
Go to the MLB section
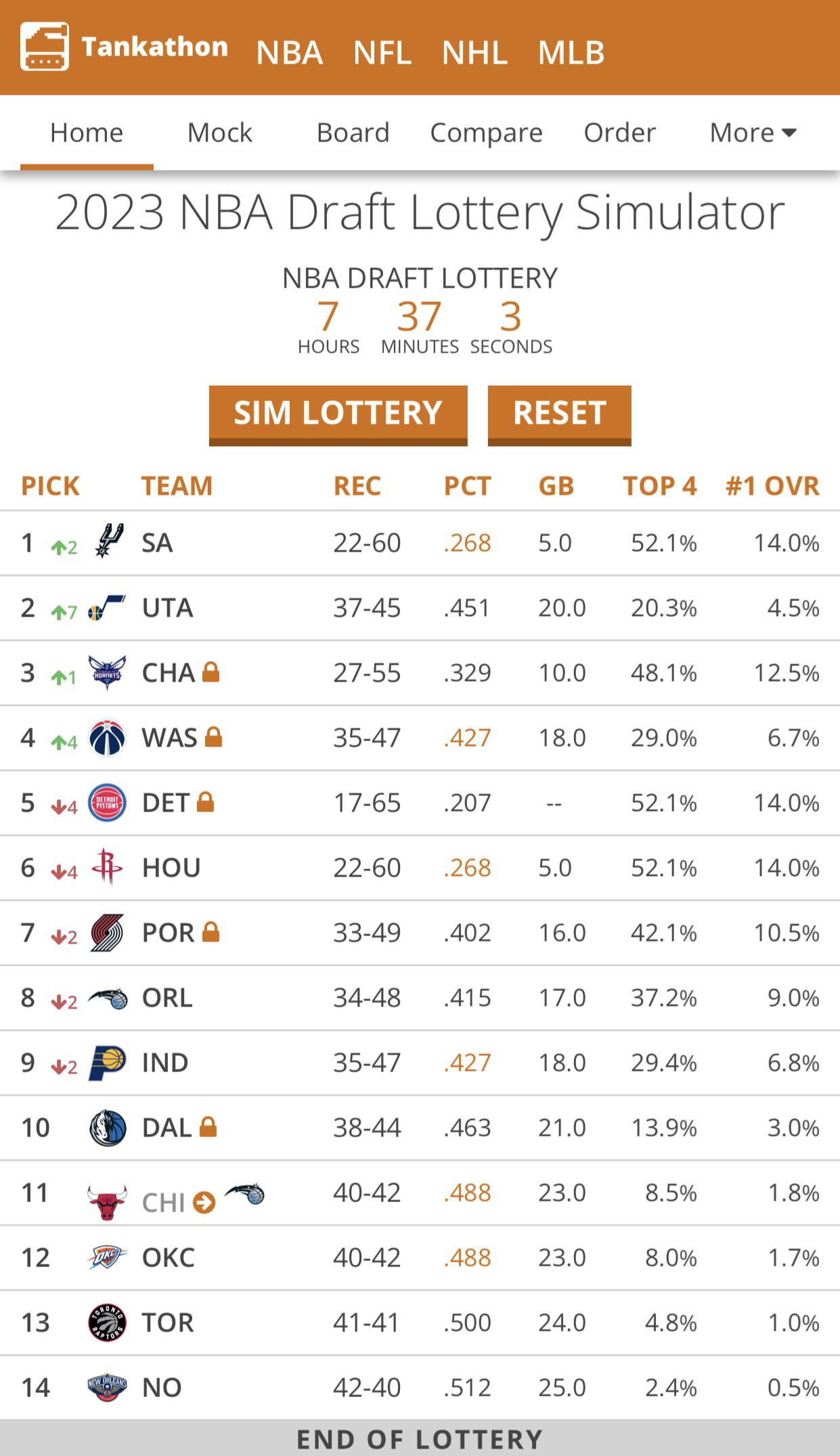click(x=571, y=52)
